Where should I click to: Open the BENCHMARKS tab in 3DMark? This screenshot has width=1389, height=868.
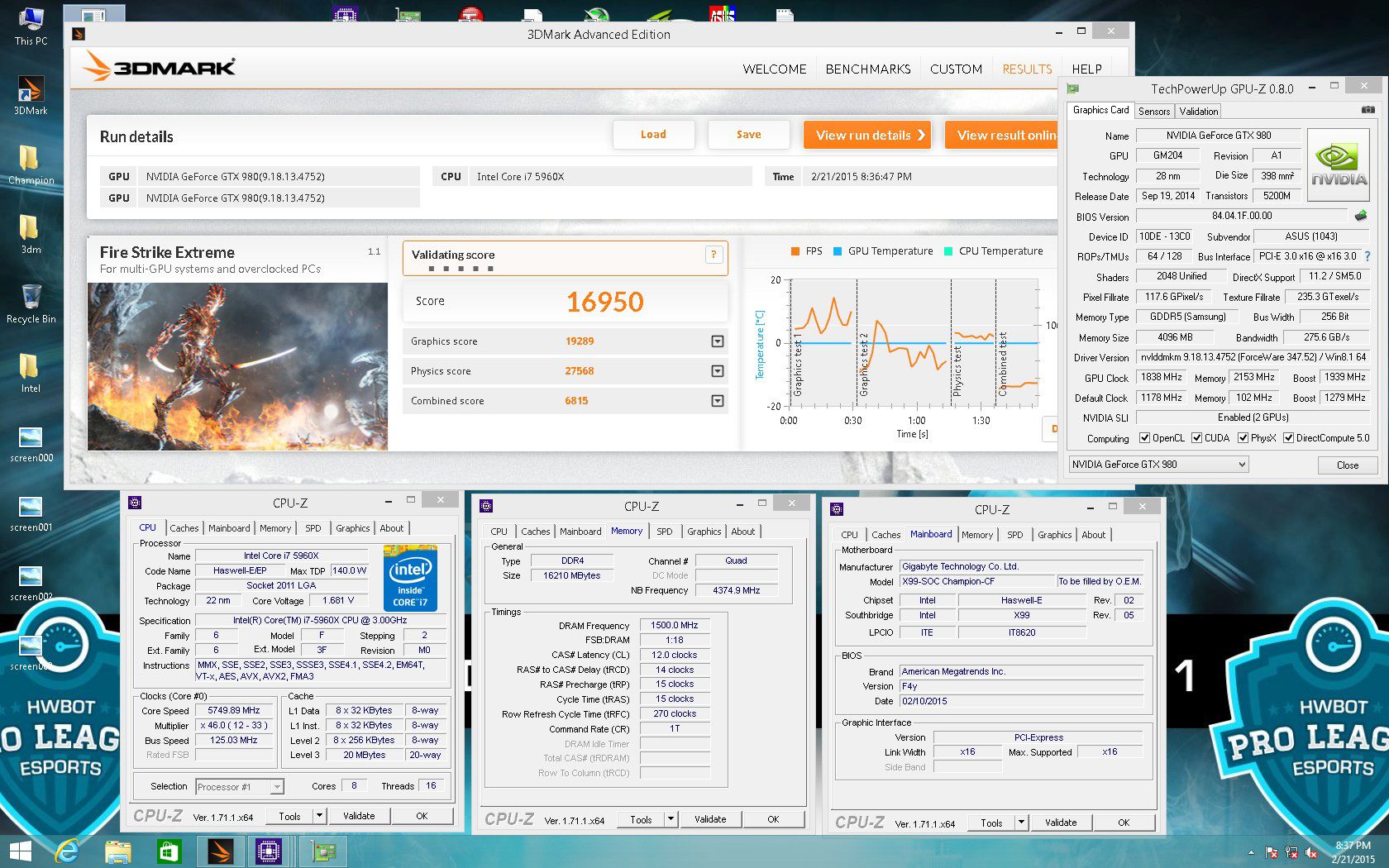pos(868,69)
